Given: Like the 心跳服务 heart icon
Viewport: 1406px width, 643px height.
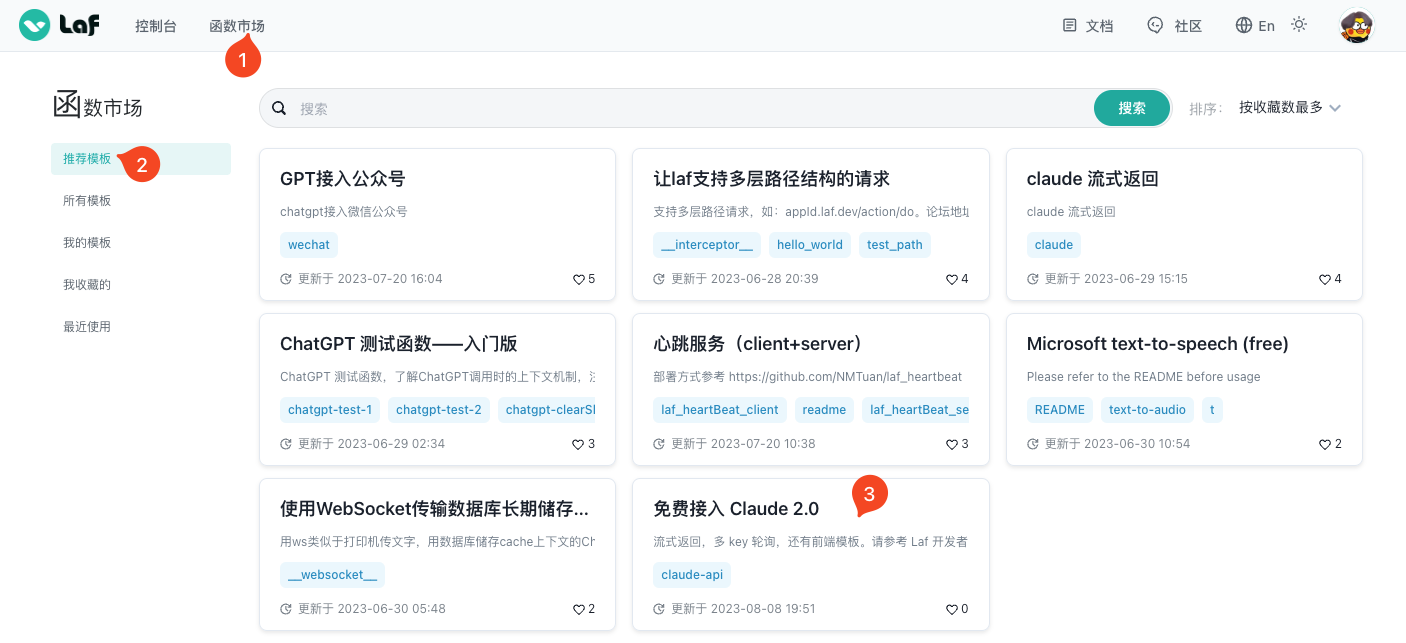Looking at the screenshot, I should click(x=952, y=444).
